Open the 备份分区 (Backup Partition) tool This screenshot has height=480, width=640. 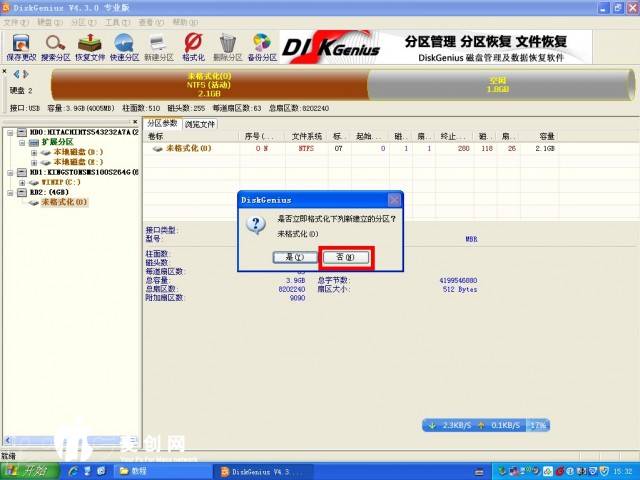pos(262,46)
